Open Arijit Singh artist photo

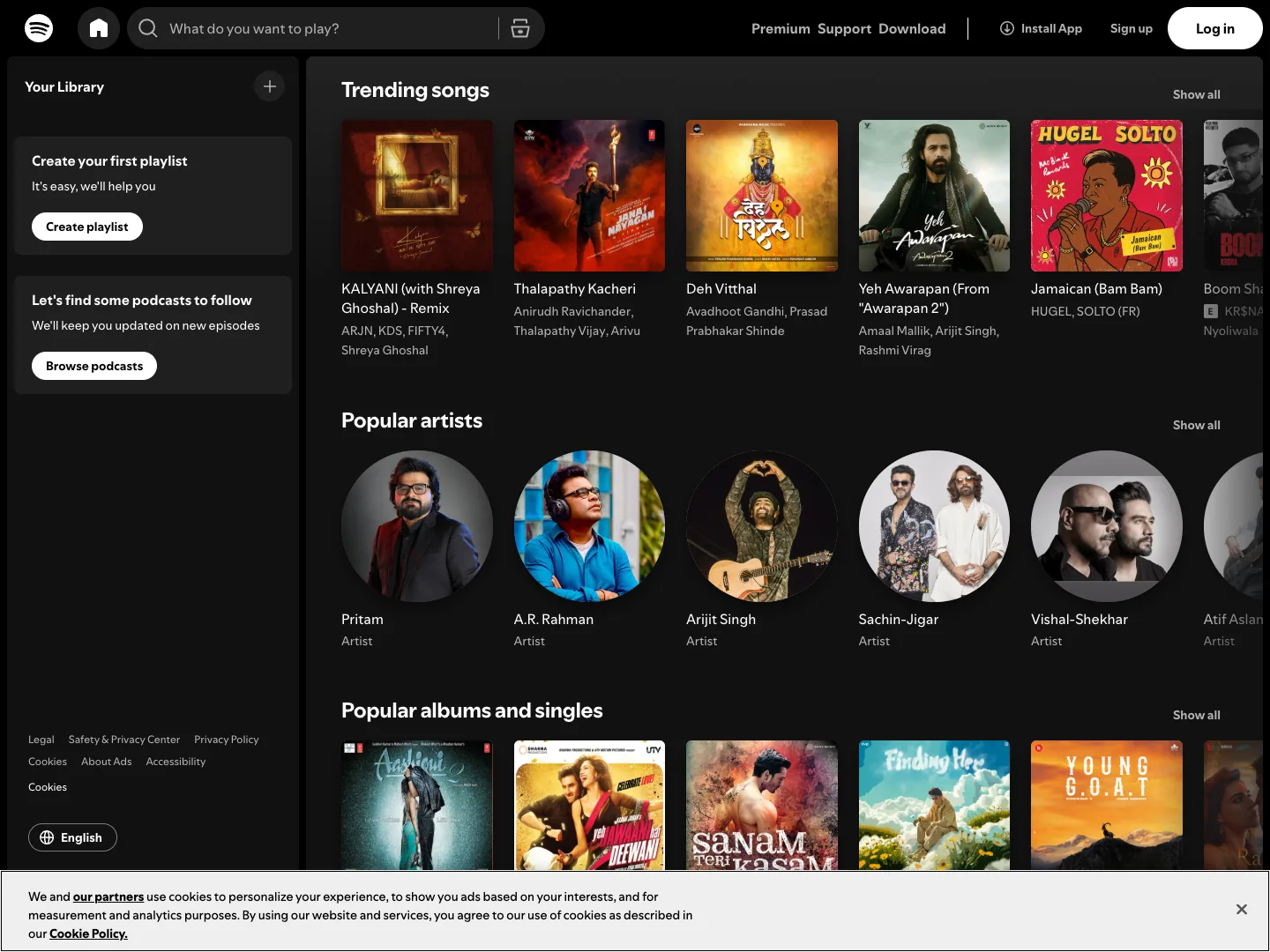click(762, 526)
